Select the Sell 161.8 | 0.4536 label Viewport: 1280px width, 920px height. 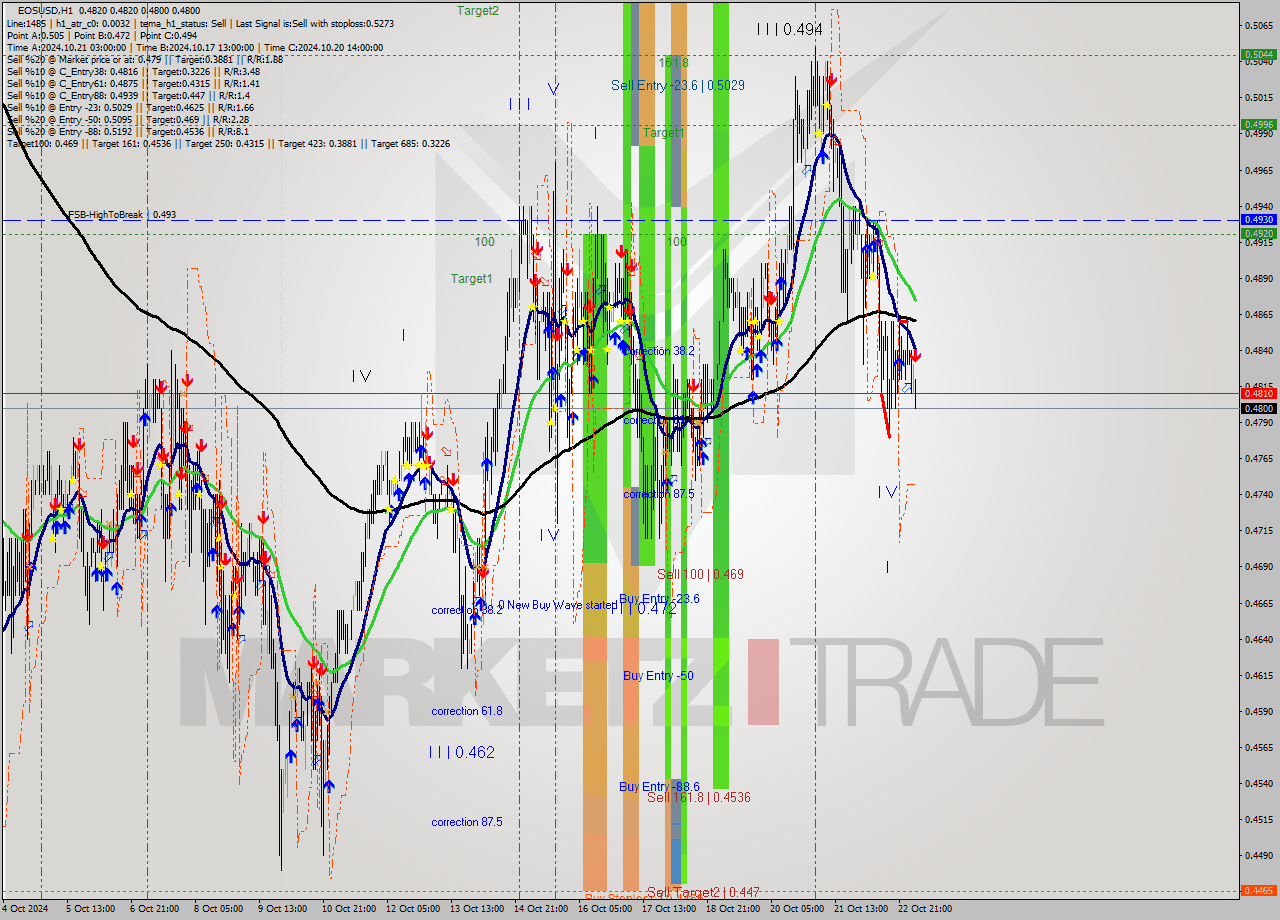tap(698, 798)
